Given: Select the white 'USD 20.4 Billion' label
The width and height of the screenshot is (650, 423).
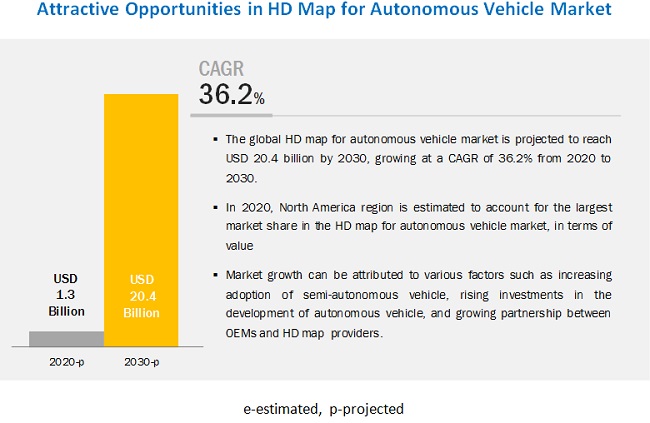Looking at the screenshot, I should (142, 293).
